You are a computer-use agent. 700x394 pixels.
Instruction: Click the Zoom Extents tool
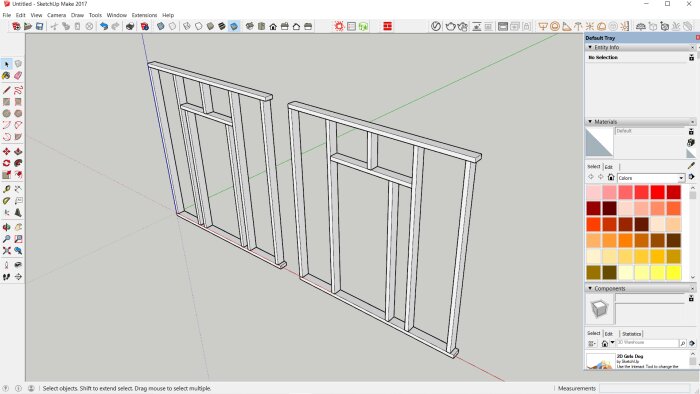click(x=6, y=251)
